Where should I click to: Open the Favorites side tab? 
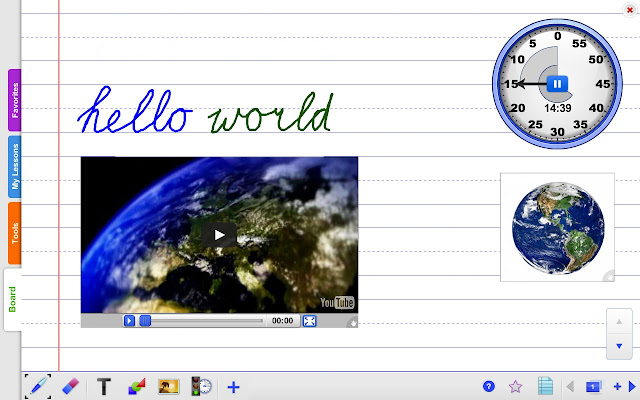click(14, 100)
